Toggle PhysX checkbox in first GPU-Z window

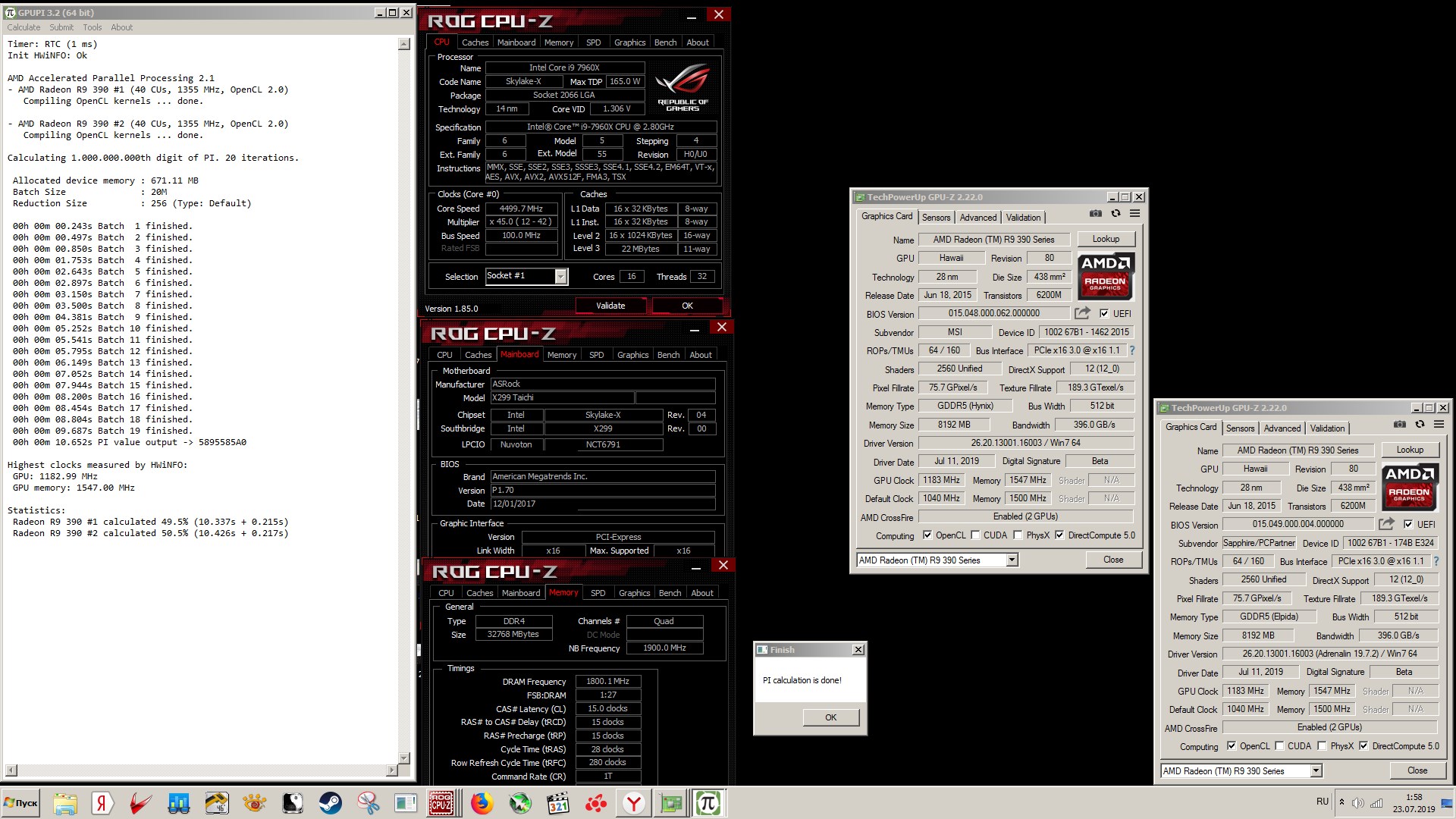pyautogui.click(x=1018, y=535)
